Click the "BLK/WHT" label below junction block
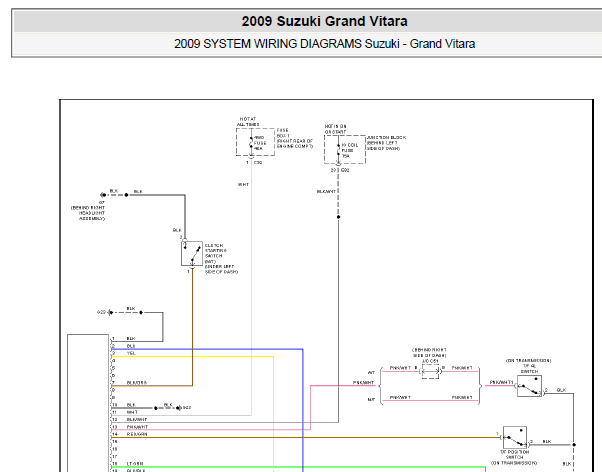 pyautogui.click(x=326, y=191)
